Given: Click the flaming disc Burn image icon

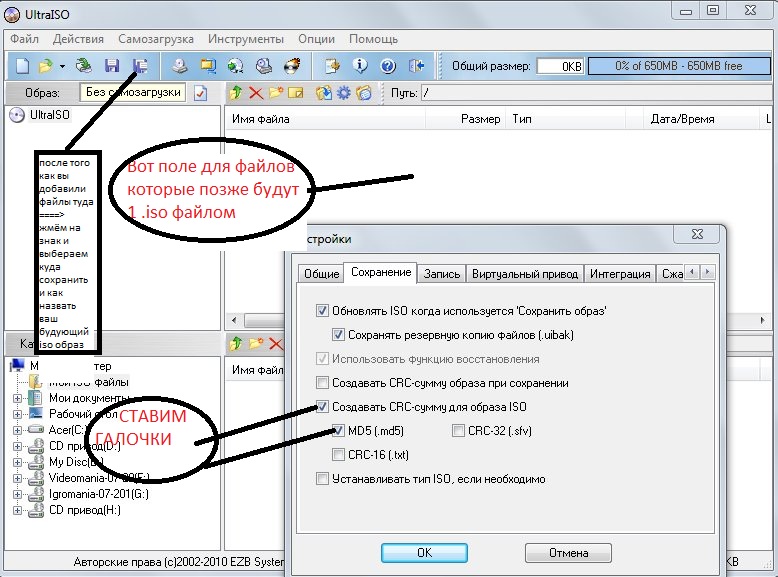Looking at the screenshot, I should (292, 65).
